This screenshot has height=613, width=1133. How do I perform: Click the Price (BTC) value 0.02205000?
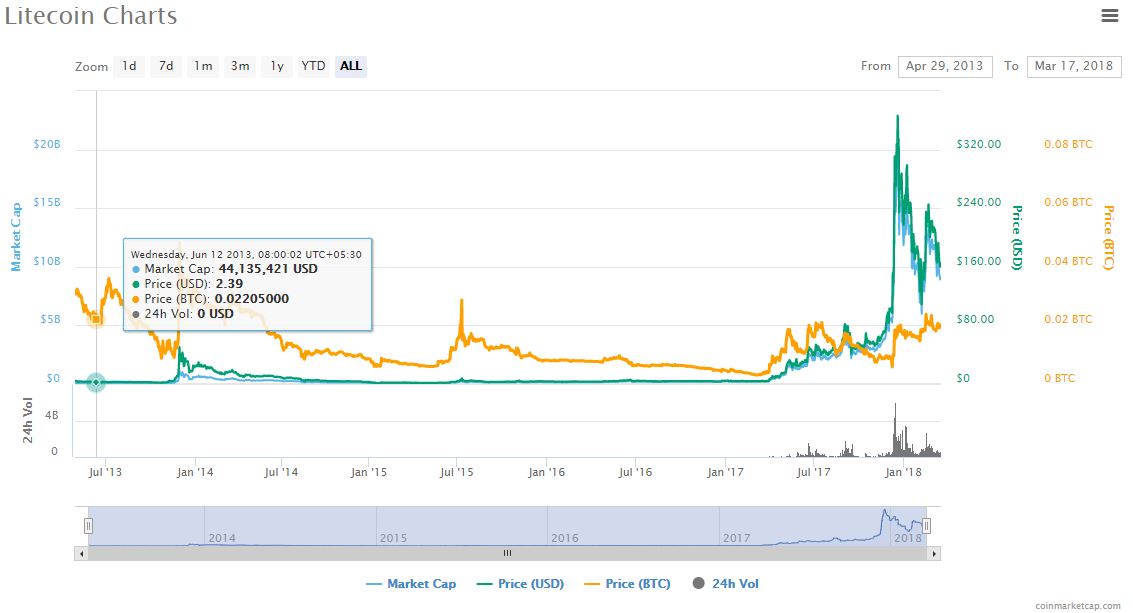(x=251, y=299)
